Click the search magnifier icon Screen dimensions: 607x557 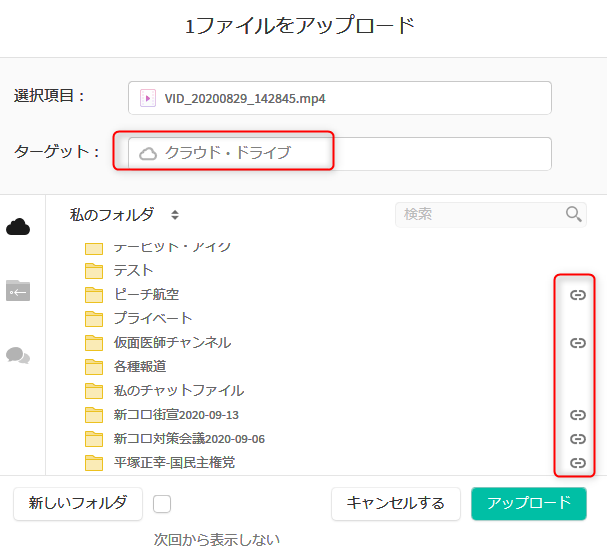coord(574,214)
